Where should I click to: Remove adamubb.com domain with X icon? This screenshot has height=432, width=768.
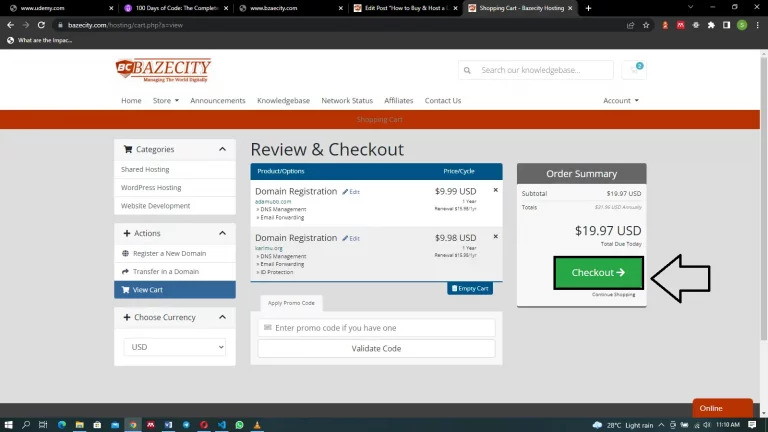[495, 190]
